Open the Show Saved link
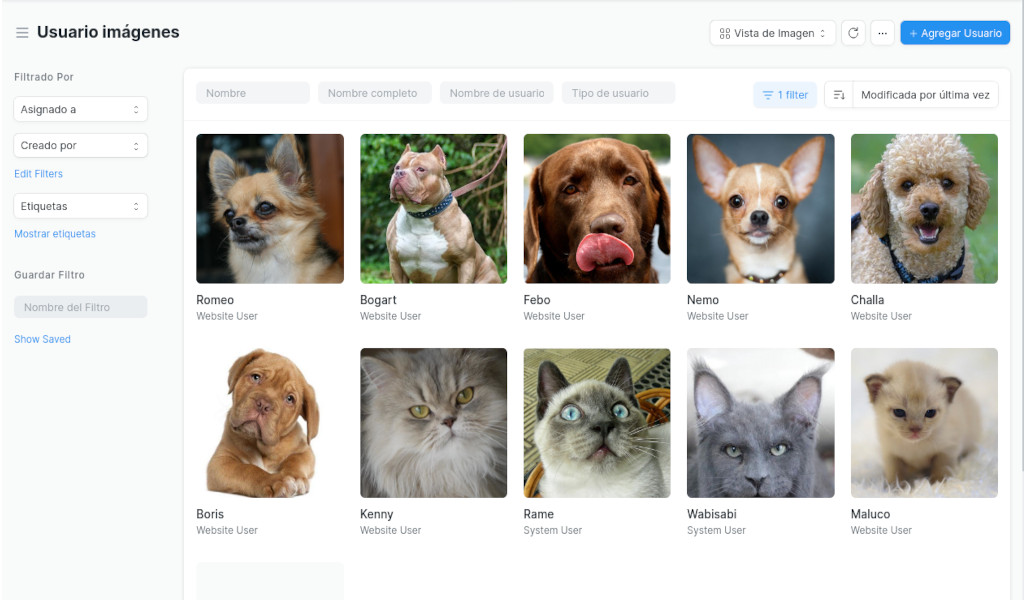The width and height of the screenshot is (1024, 600). [x=42, y=339]
